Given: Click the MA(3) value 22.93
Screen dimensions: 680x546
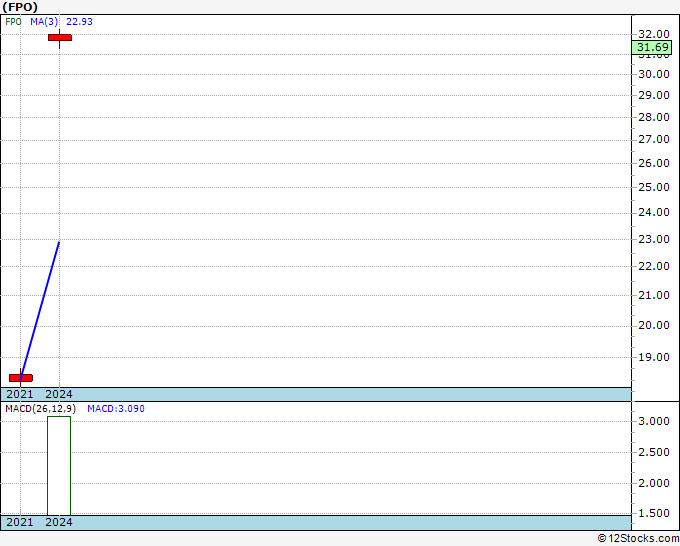Looking at the screenshot, I should coord(79,22).
